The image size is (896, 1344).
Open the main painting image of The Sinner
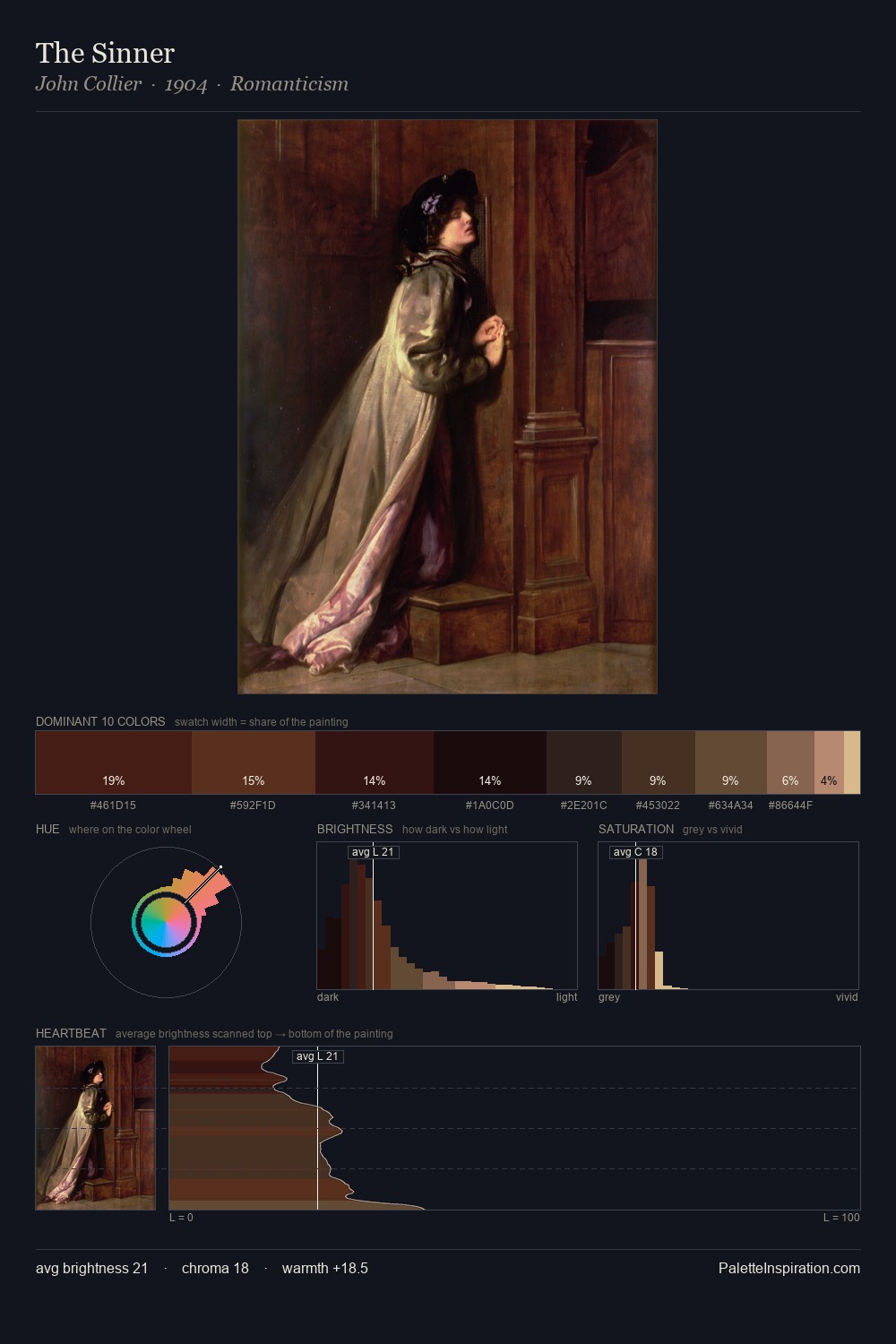coord(447,407)
